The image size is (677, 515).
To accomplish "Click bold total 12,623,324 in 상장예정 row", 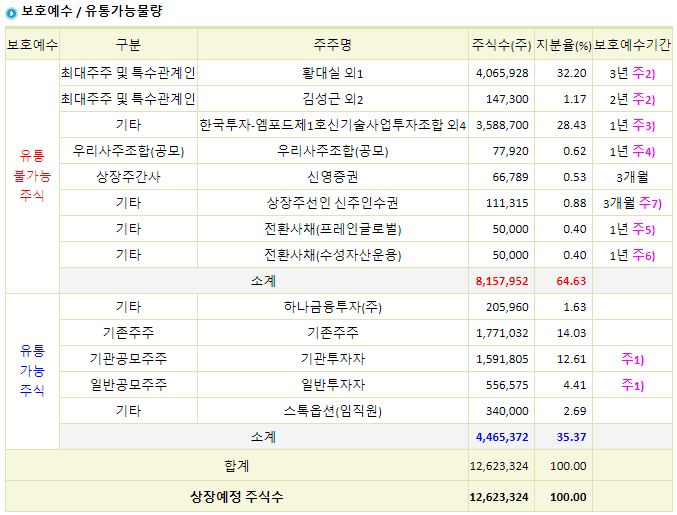I will [x=499, y=497].
